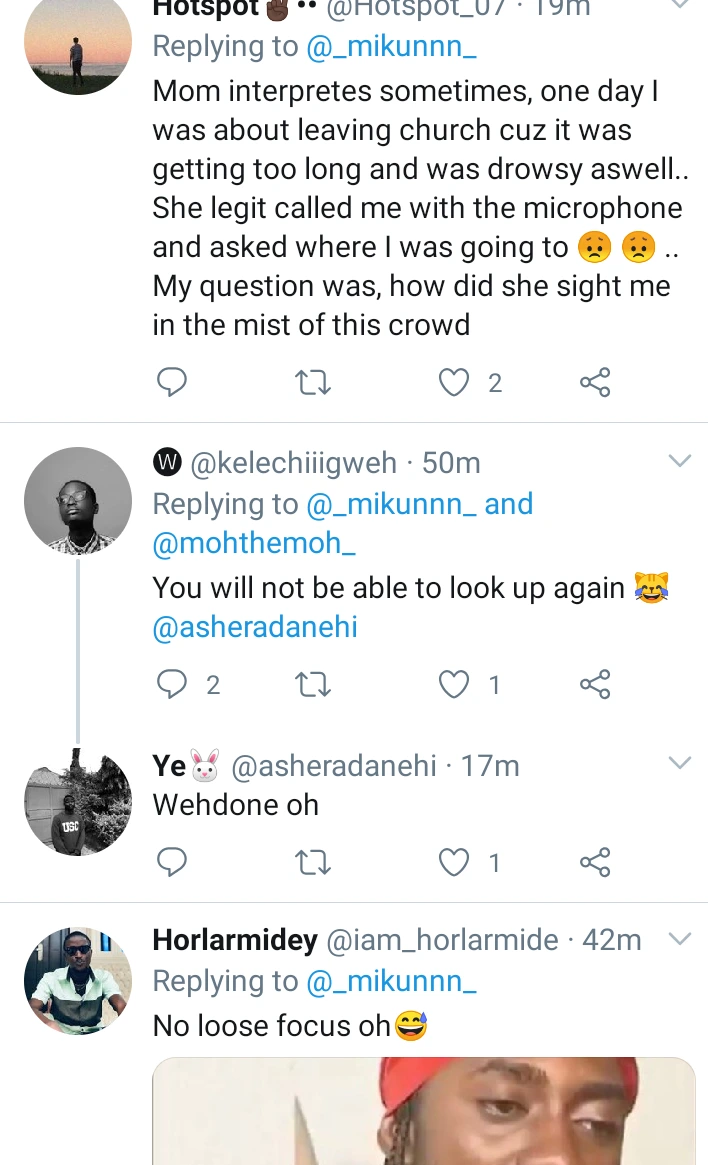Screen dimensions: 708x1165
Task: Like Hotspot's tweet with 2 likes
Action: pyautogui.click(x=455, y=382)
